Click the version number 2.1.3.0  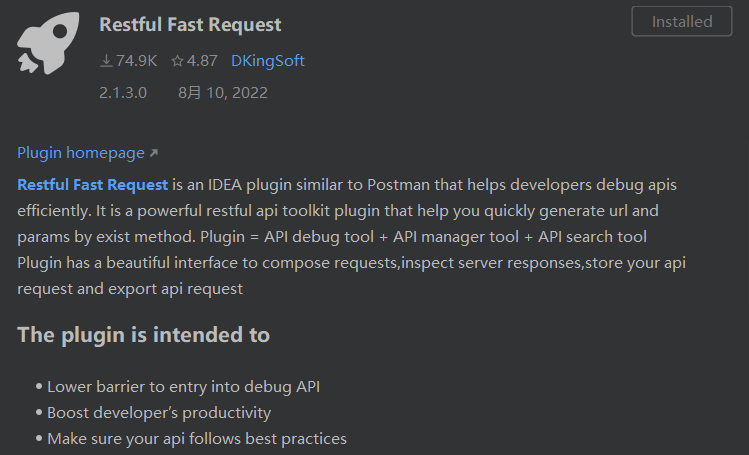pos(123,93)
